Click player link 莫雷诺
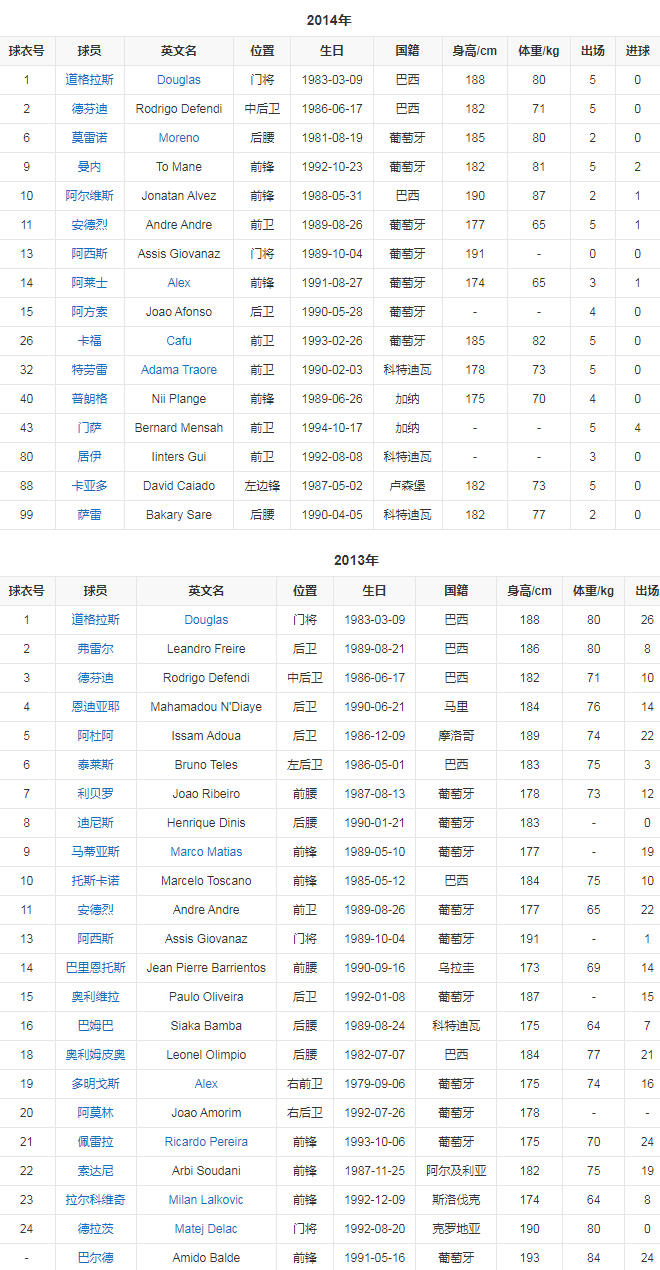660x1270 pixels. [90, 138]
